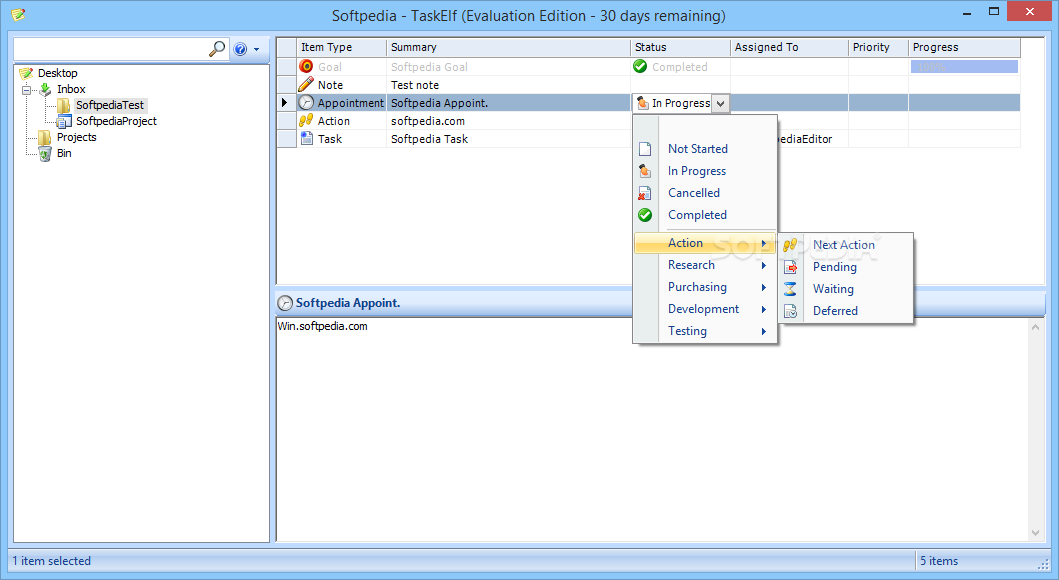This screenshot has width=1059, height=580.
Task: Click the Inbox green arrow icon
Action: tap(45, 89)
